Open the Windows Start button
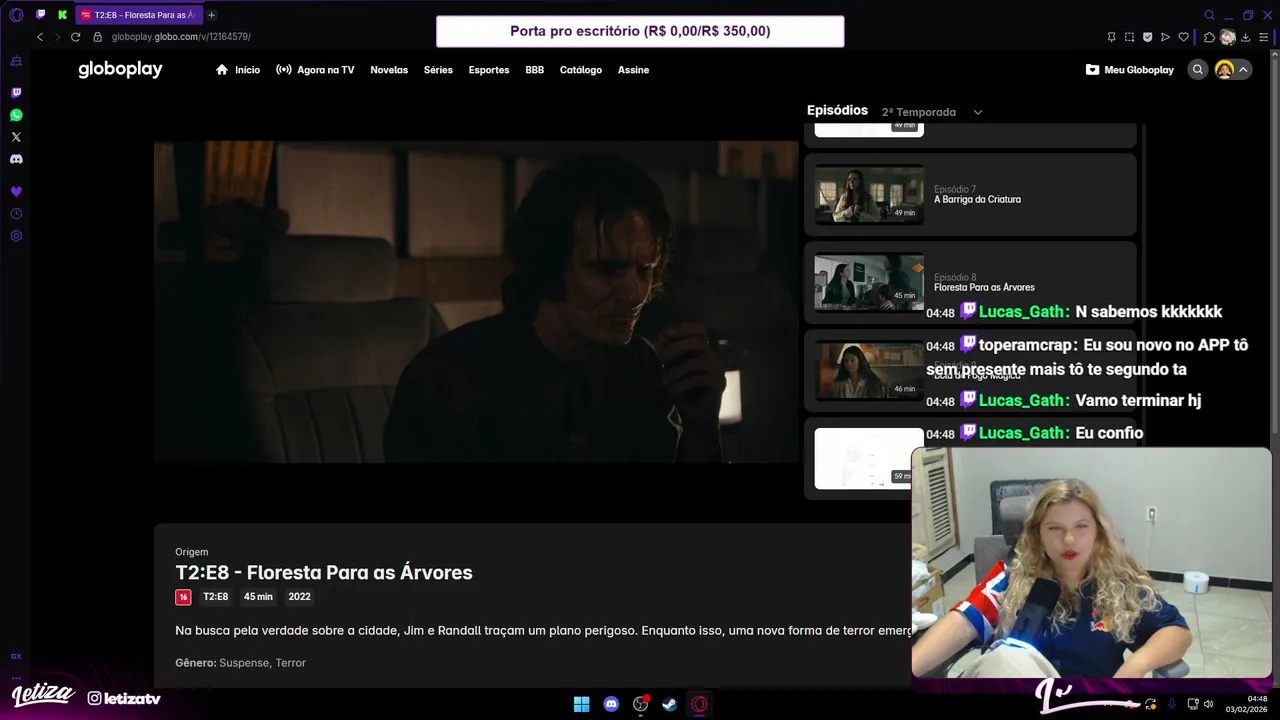Screen dimensions: 1280x720 coord(582,704)
